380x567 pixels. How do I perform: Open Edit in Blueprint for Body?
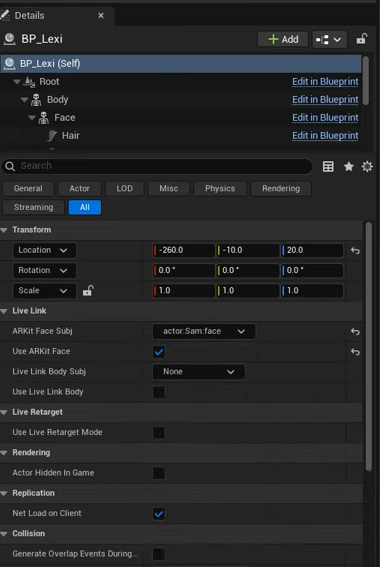(x=325, y=99)
